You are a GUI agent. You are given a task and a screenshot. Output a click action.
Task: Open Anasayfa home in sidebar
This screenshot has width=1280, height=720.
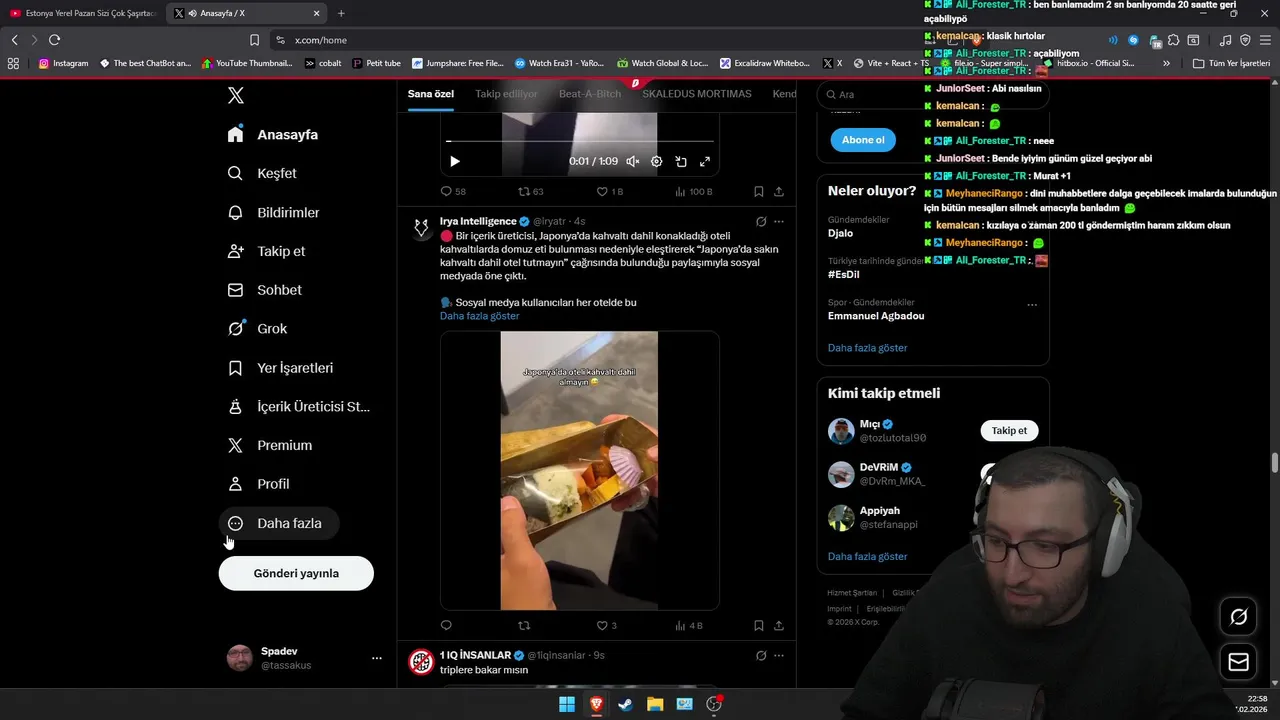coord(273,134)
